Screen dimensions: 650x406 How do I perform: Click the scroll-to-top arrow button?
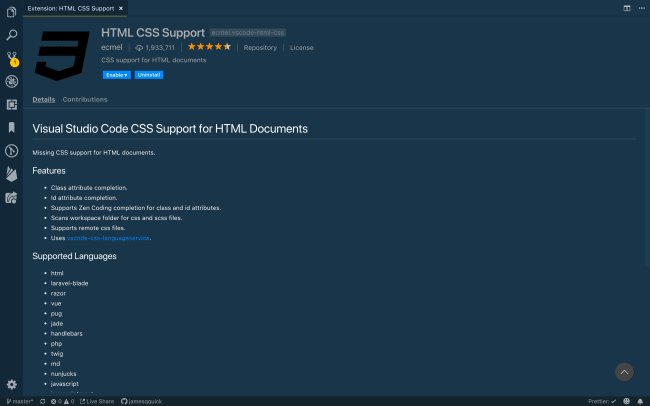coord(624,372)
